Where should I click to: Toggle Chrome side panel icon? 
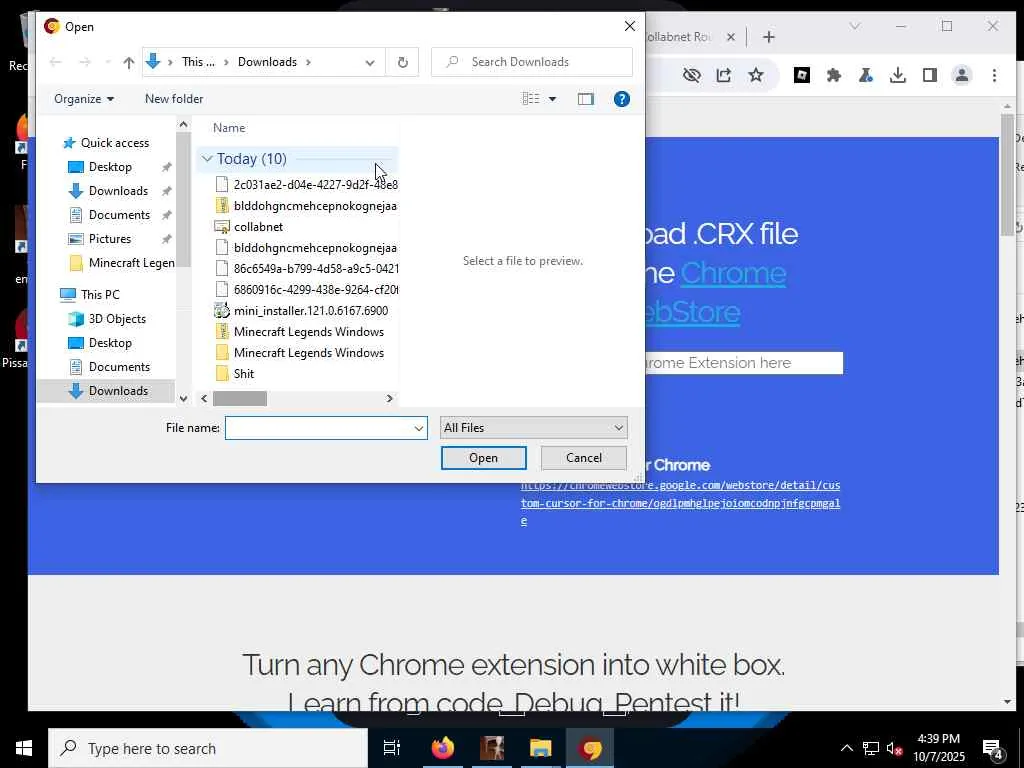tap(930, 75)
